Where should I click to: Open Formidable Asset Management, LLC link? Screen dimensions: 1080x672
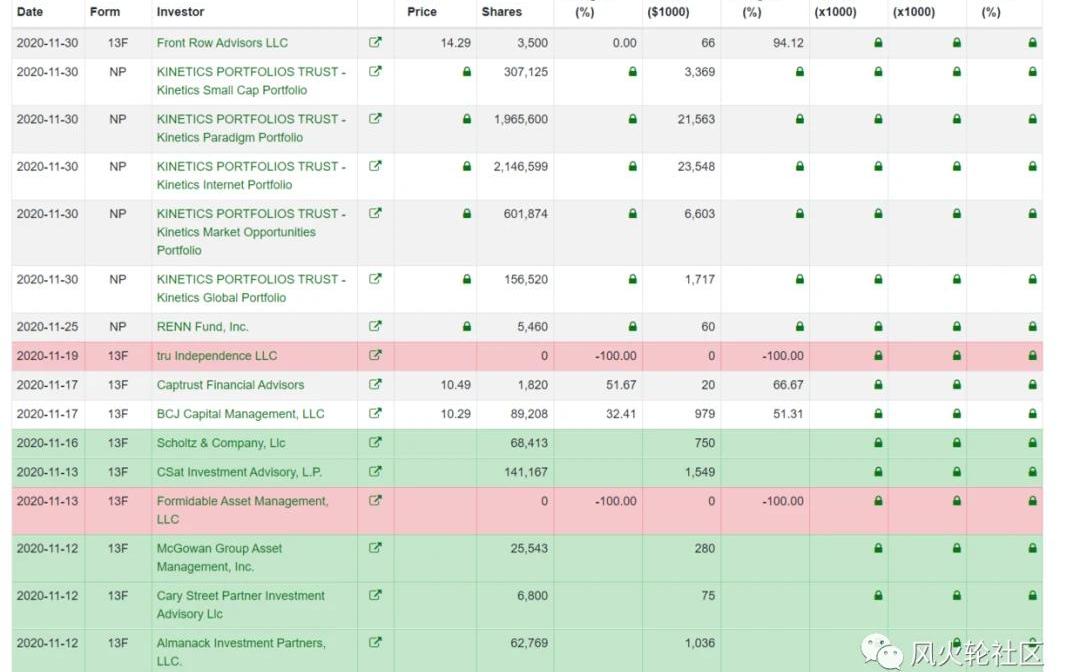pyautogui.click(x=242, y=510)
